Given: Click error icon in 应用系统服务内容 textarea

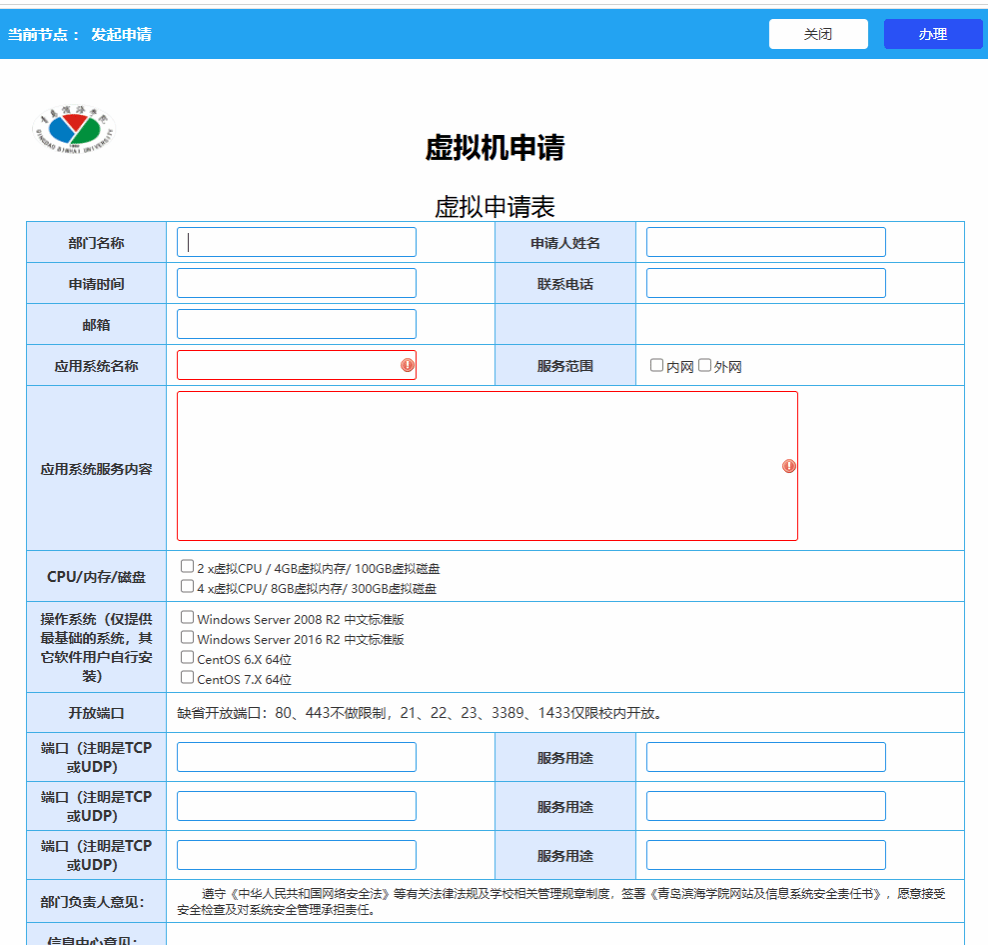Looking at the screenshot, I should coord(788,466).
